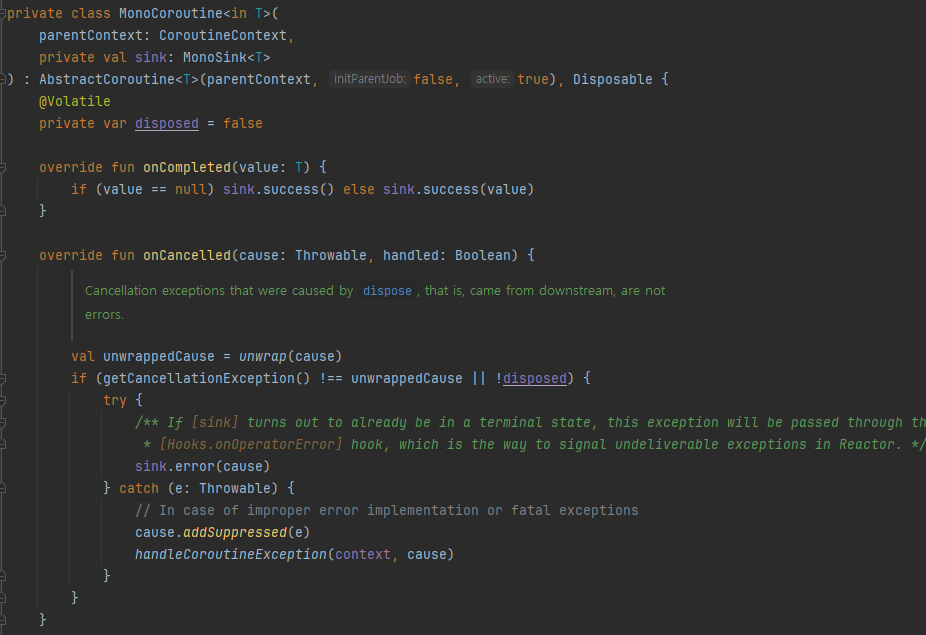926x635 pixels.
Task: Click the 'catch' keyword
Action: [x=139, y=489]
